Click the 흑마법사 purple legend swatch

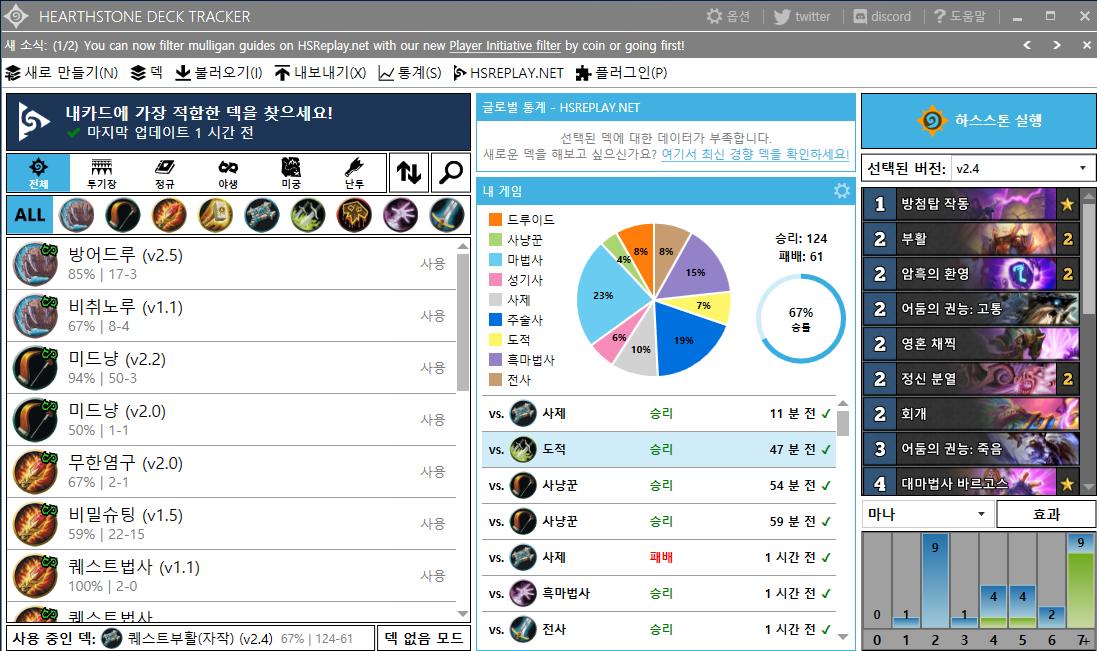[495, 359]
